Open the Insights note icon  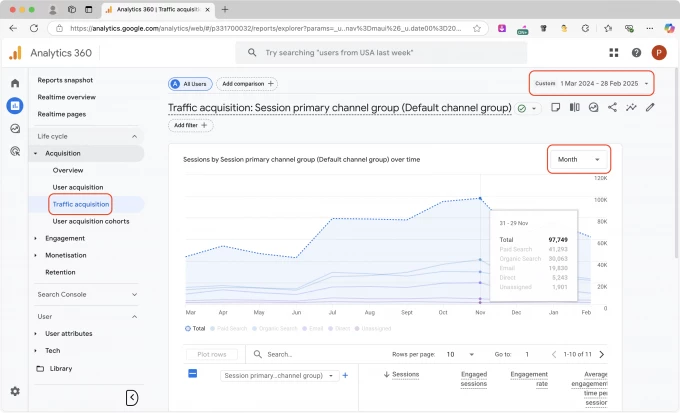pyautogui.click(x=555, y=107)
